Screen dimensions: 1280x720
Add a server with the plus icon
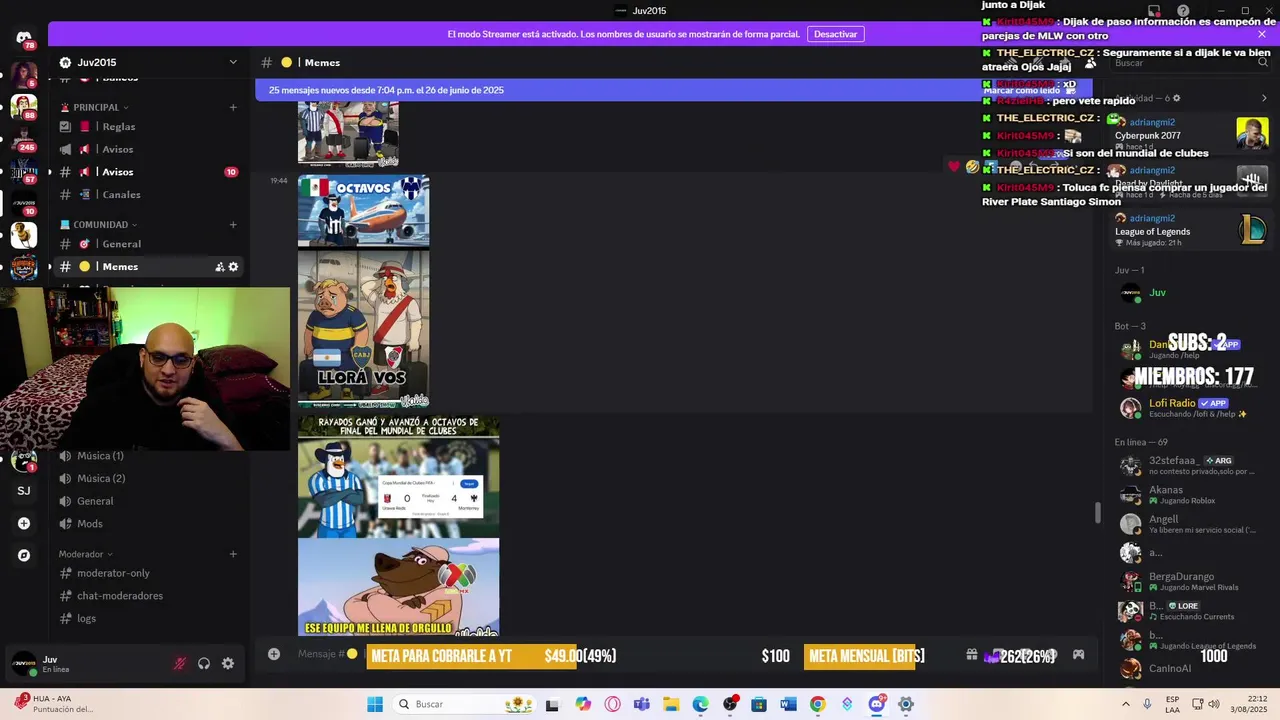[x=24, y=523]
